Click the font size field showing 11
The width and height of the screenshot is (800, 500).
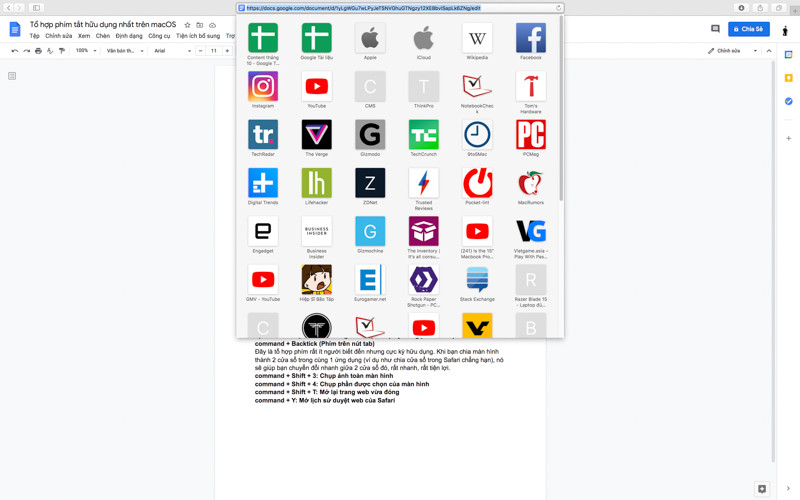(214, 51)
